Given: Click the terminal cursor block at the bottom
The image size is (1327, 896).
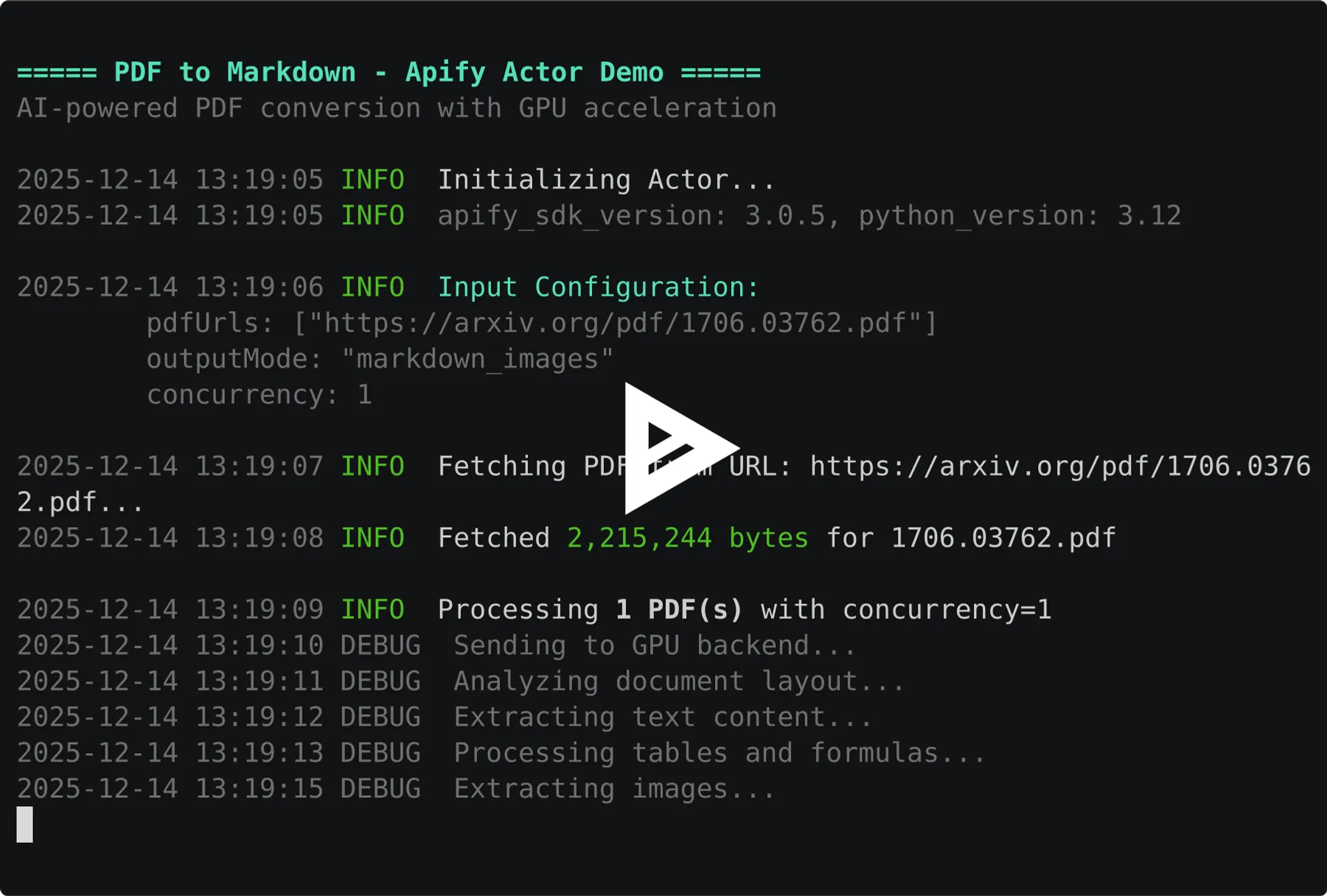Looking at the screenshot, I should click(25, 824).
